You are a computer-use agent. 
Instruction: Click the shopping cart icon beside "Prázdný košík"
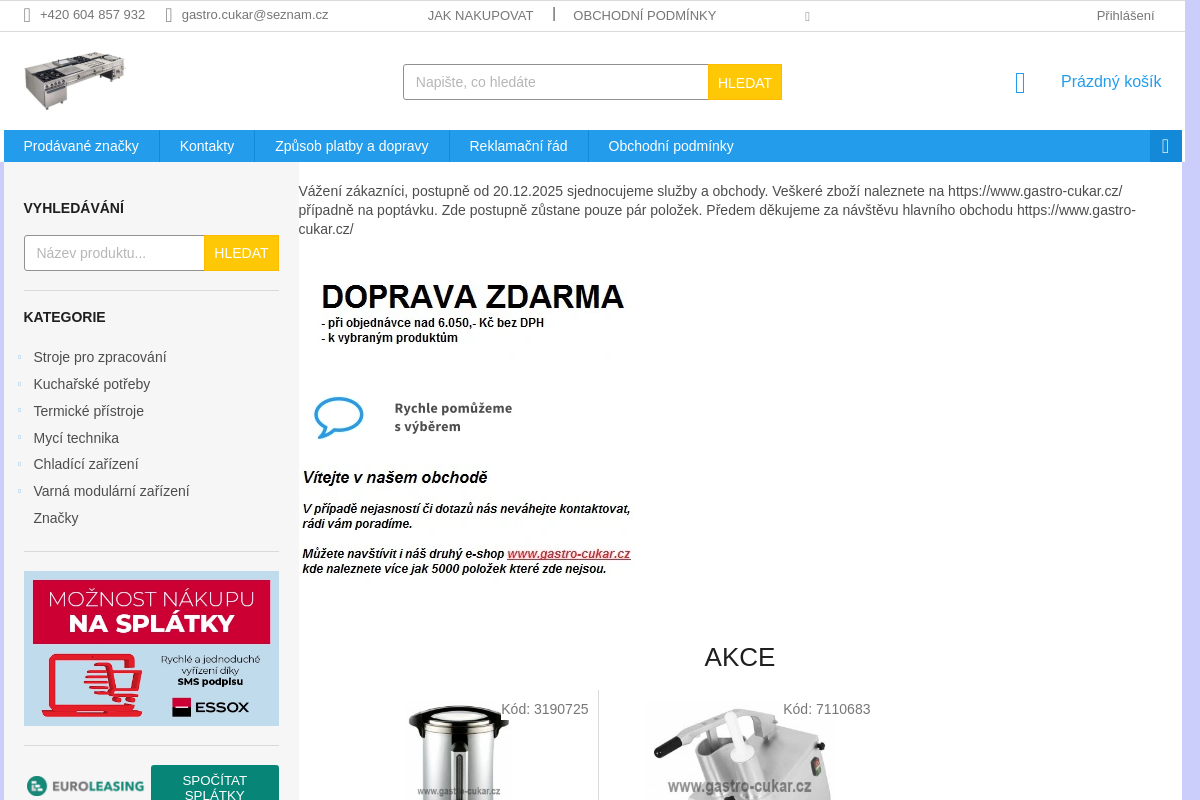[1019, 82]
